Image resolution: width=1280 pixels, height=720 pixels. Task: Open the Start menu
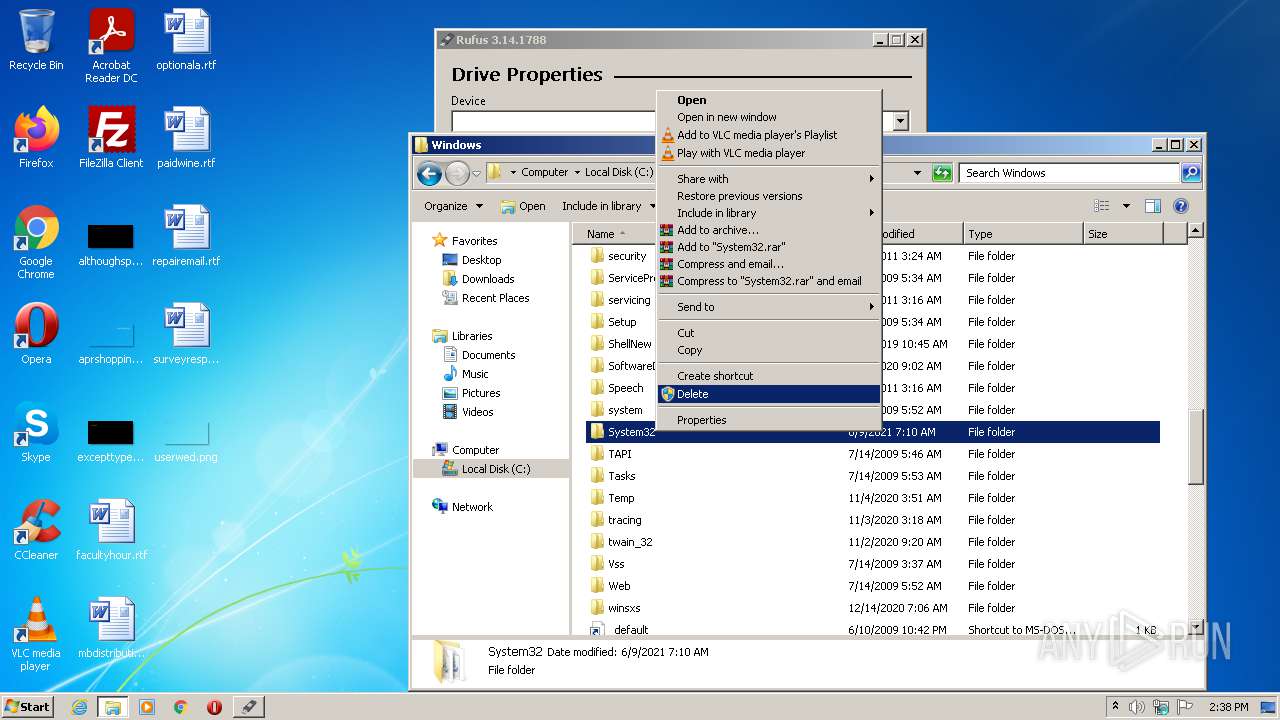[28, 707]
